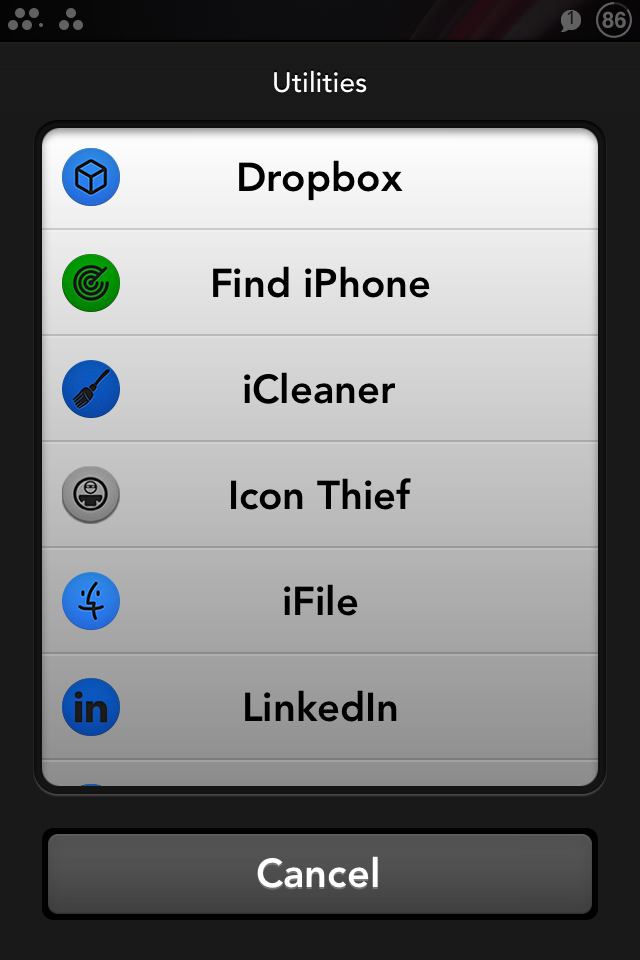Tap the blue iFile Finder icon
The height and width of the screenshot is (960, 640).
(91, 601)
